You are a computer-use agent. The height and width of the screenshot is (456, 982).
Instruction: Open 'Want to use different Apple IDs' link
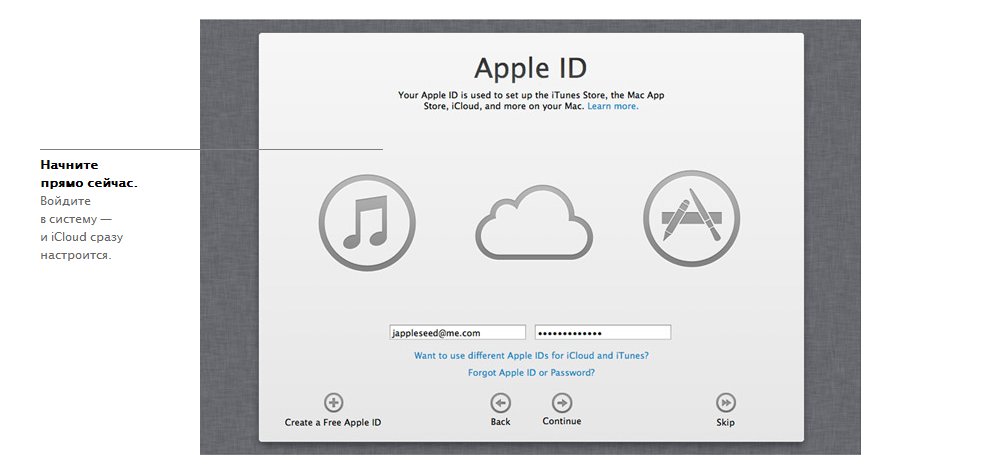click(531, 355)
